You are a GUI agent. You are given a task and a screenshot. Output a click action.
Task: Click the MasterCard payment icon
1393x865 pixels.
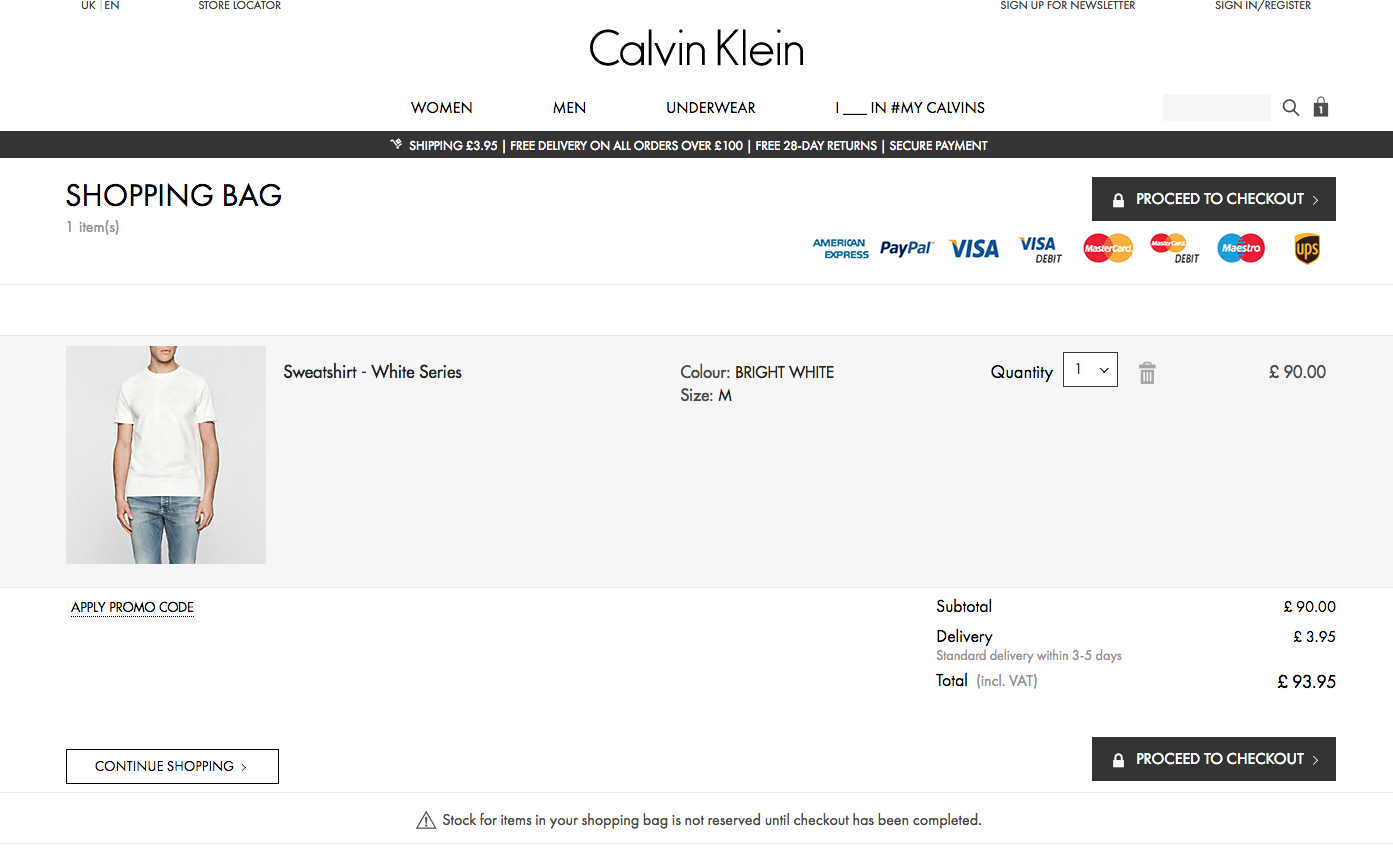click(1107, 248)
